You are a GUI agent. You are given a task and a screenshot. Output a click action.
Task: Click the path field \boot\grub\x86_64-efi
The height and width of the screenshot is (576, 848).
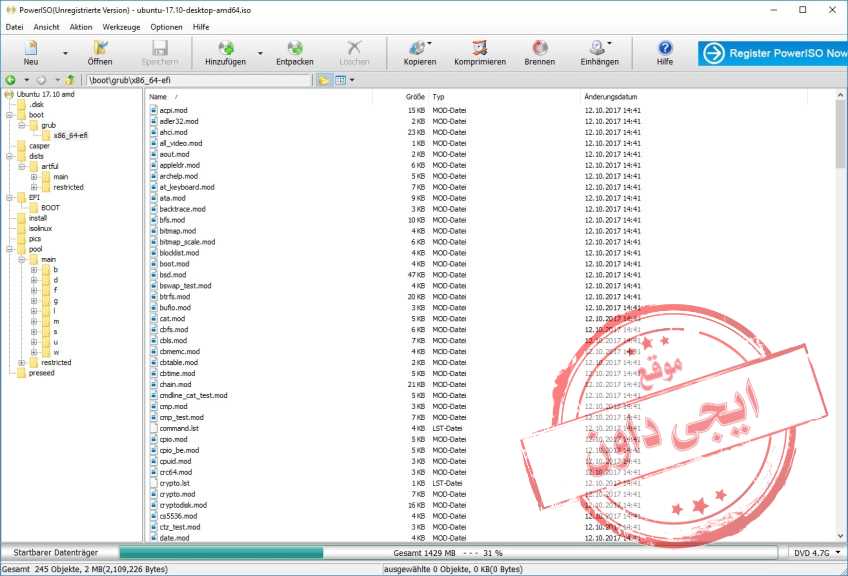199,80
